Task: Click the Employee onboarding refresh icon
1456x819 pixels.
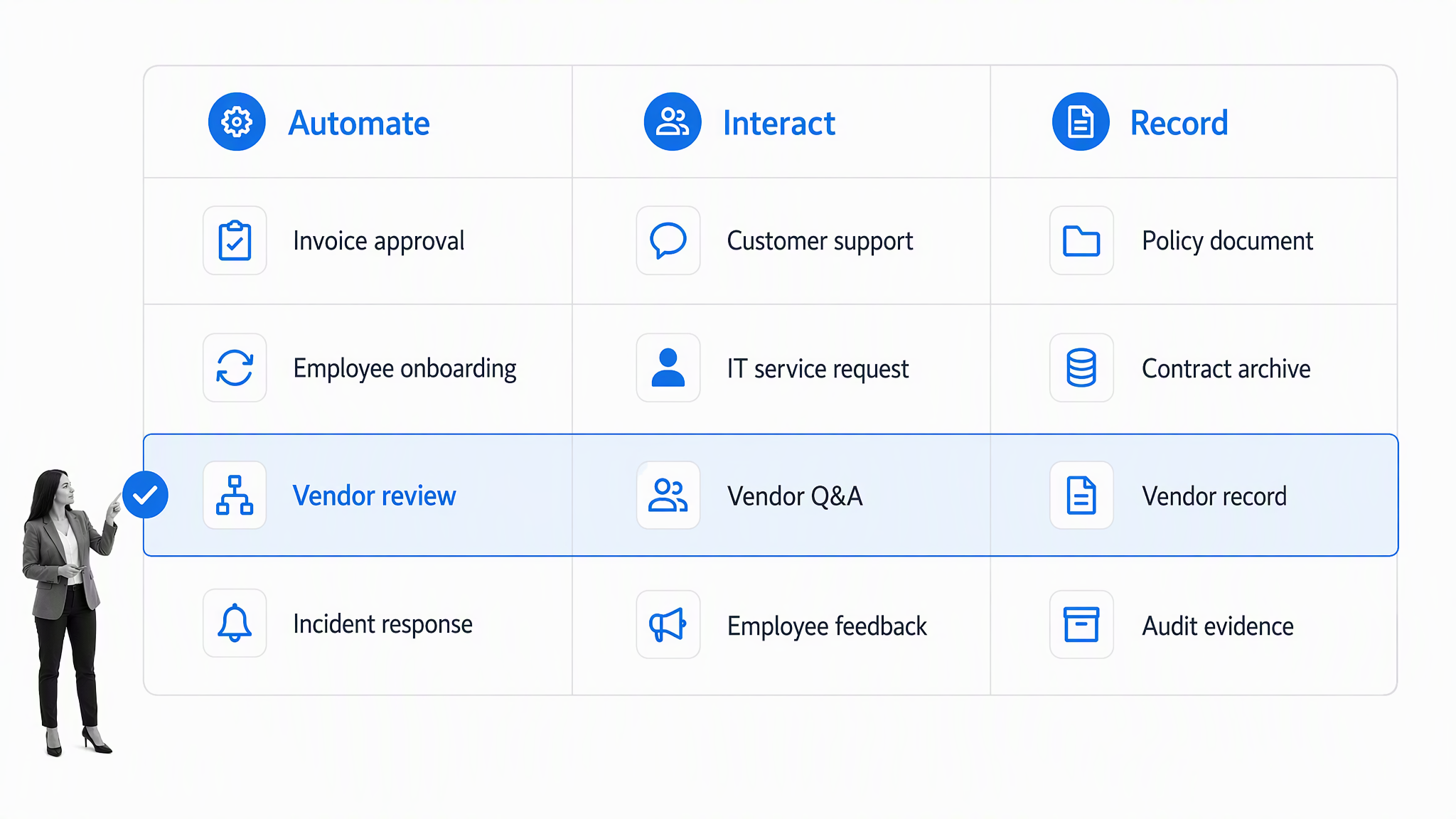Action: click(x=235, y=368)
